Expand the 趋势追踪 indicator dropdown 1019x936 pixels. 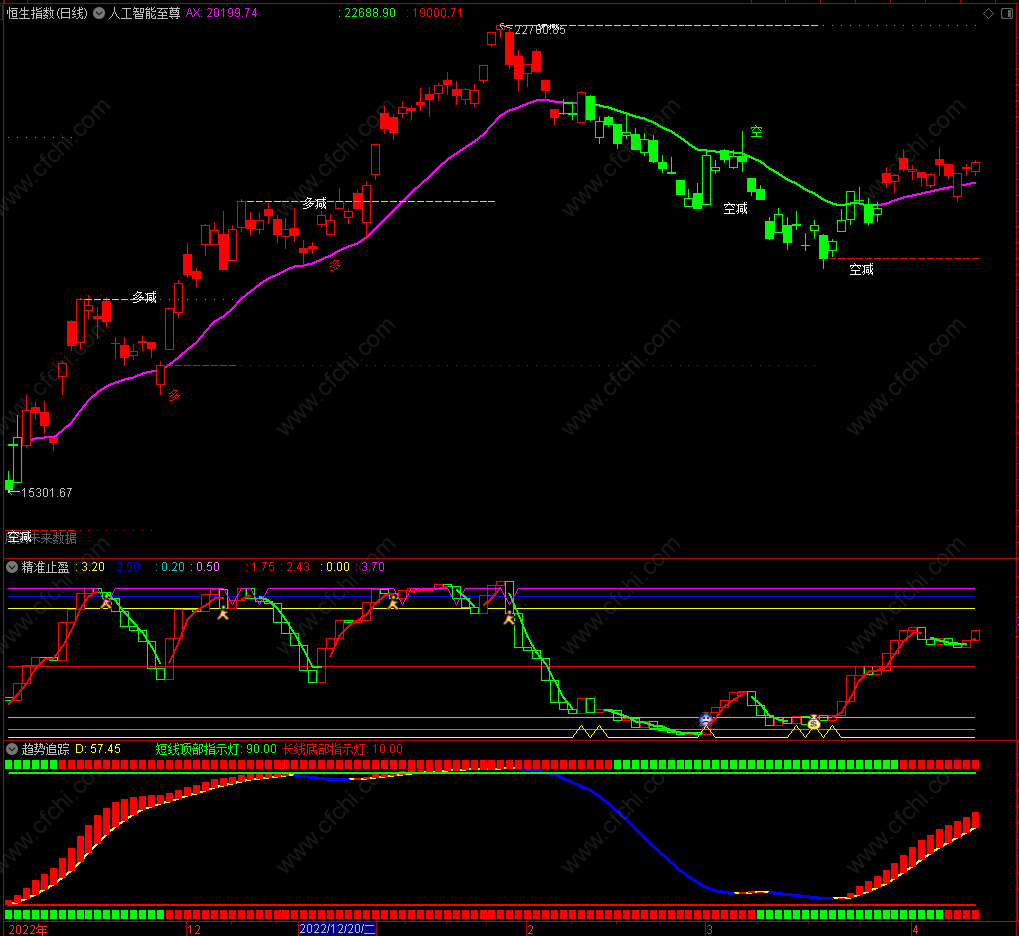pos(12,749)
